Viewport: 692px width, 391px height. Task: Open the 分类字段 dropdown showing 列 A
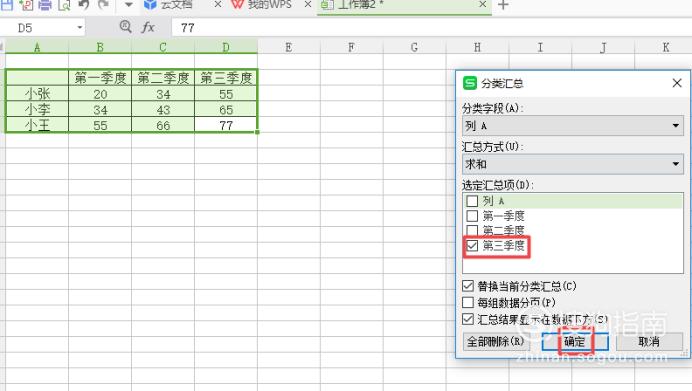tap(573, 126)
